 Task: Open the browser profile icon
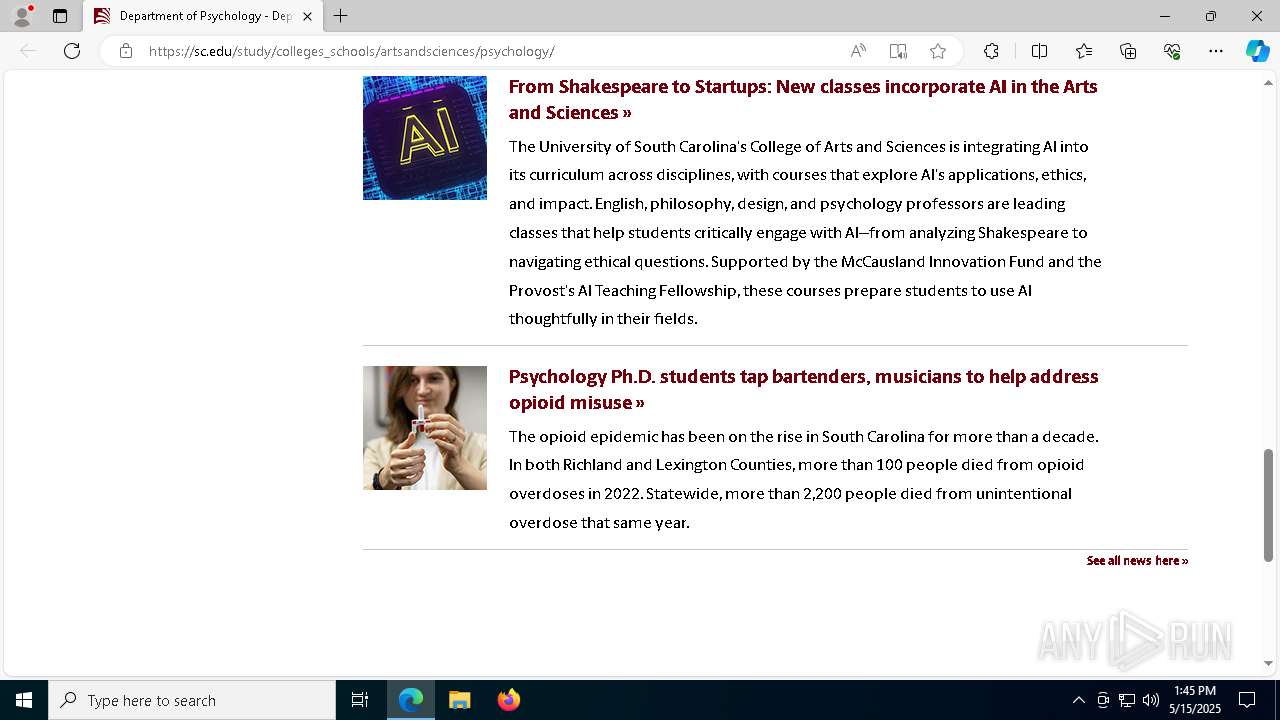22,16
